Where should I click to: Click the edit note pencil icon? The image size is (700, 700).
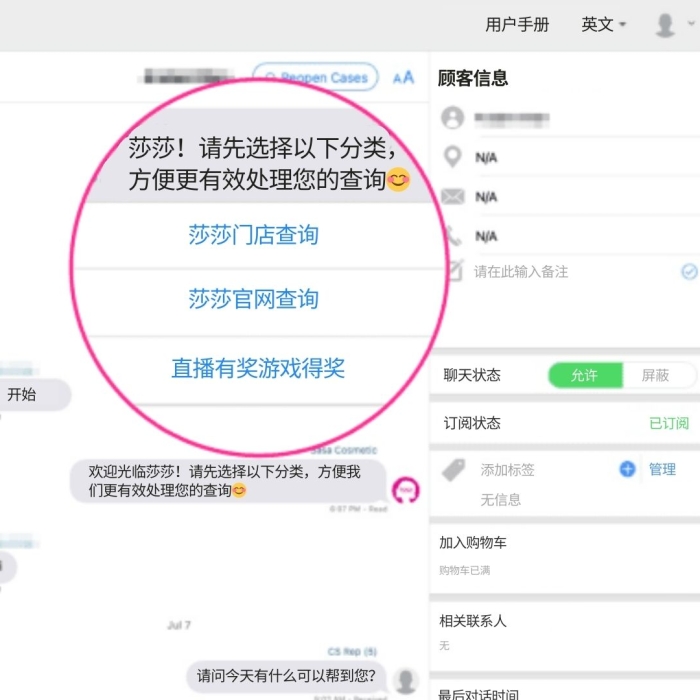coord(454,271)
